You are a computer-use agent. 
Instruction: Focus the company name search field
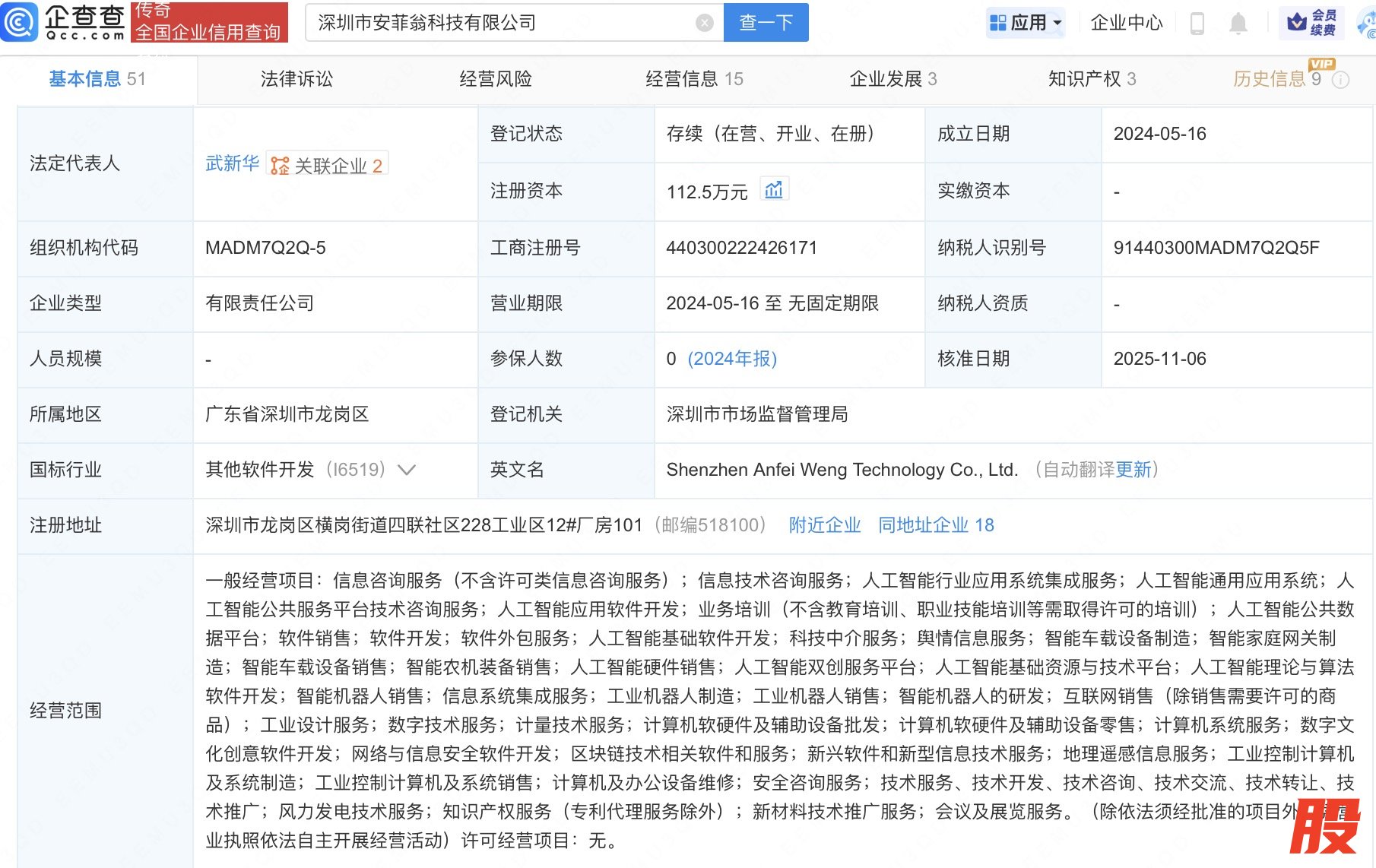[502, 24]
